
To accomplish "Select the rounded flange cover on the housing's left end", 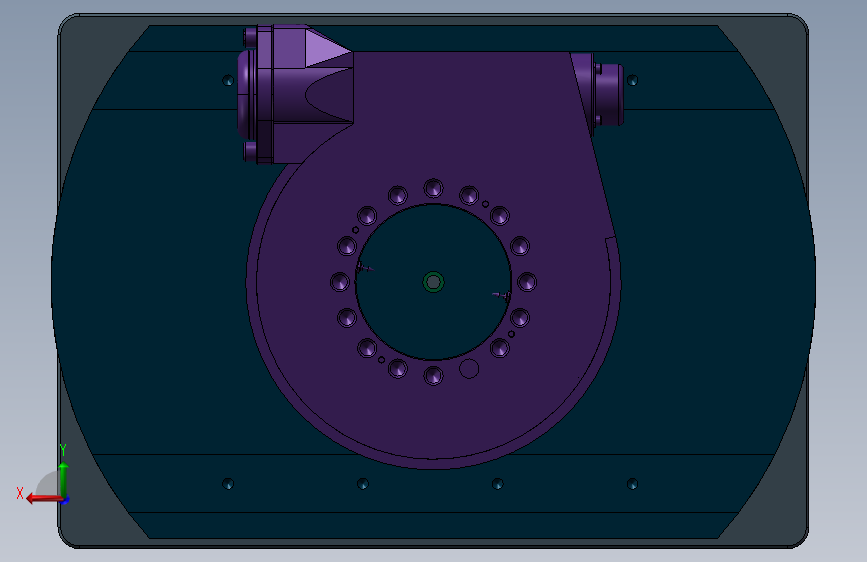I will (x=246, y=95).
